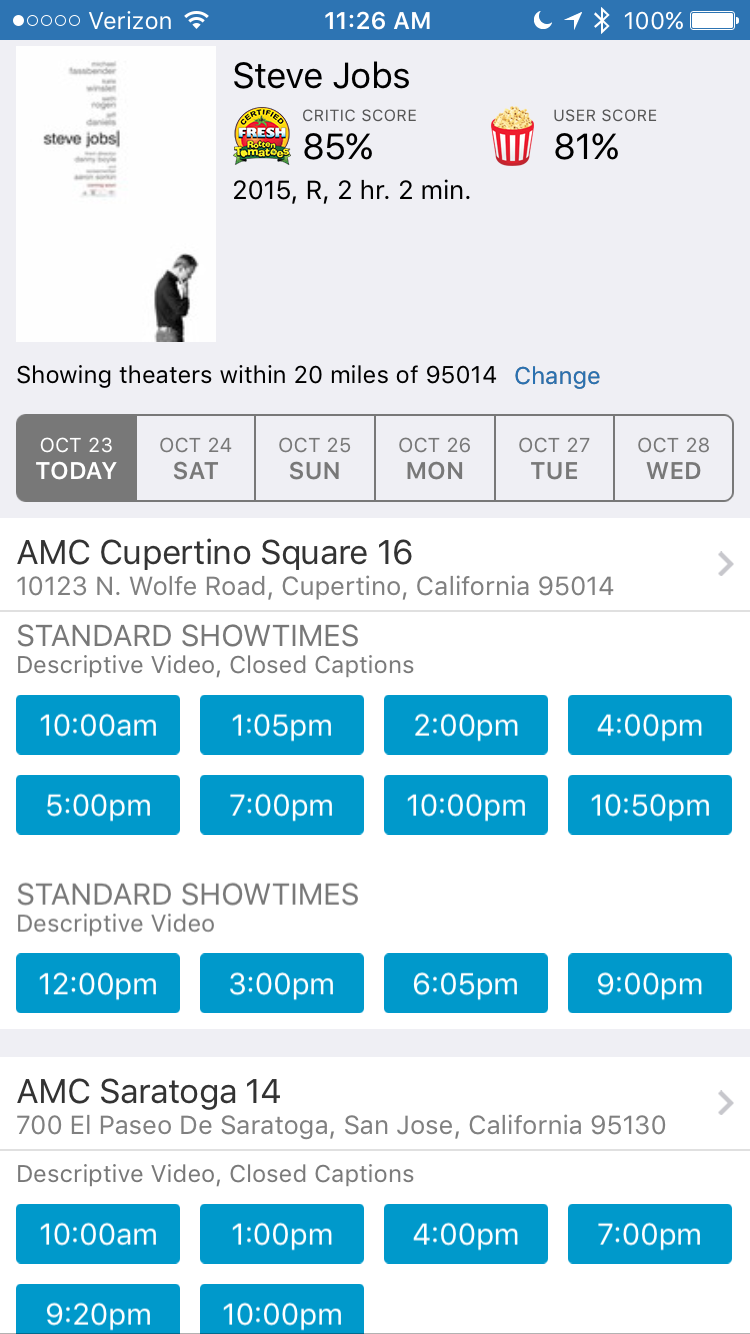Choose the 1:05pm showtime at Cupertino
Image resolution: width=750 pixels, height=1334 pixels.
coord(282,725)
